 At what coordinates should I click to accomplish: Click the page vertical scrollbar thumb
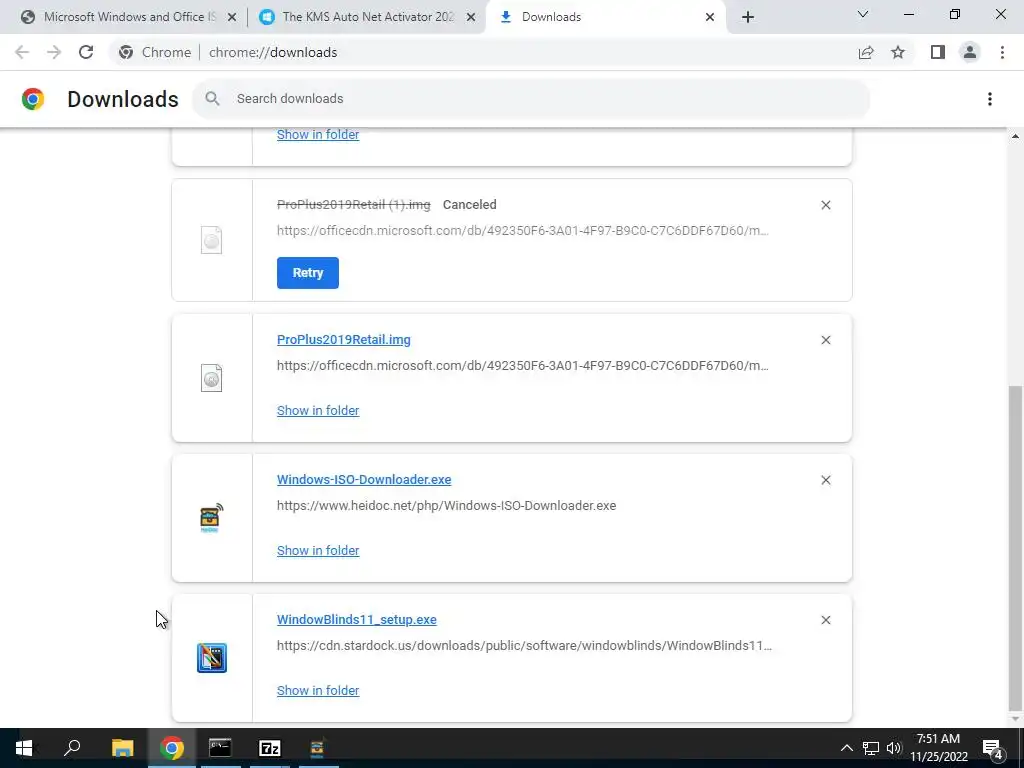coord(1015,548)
